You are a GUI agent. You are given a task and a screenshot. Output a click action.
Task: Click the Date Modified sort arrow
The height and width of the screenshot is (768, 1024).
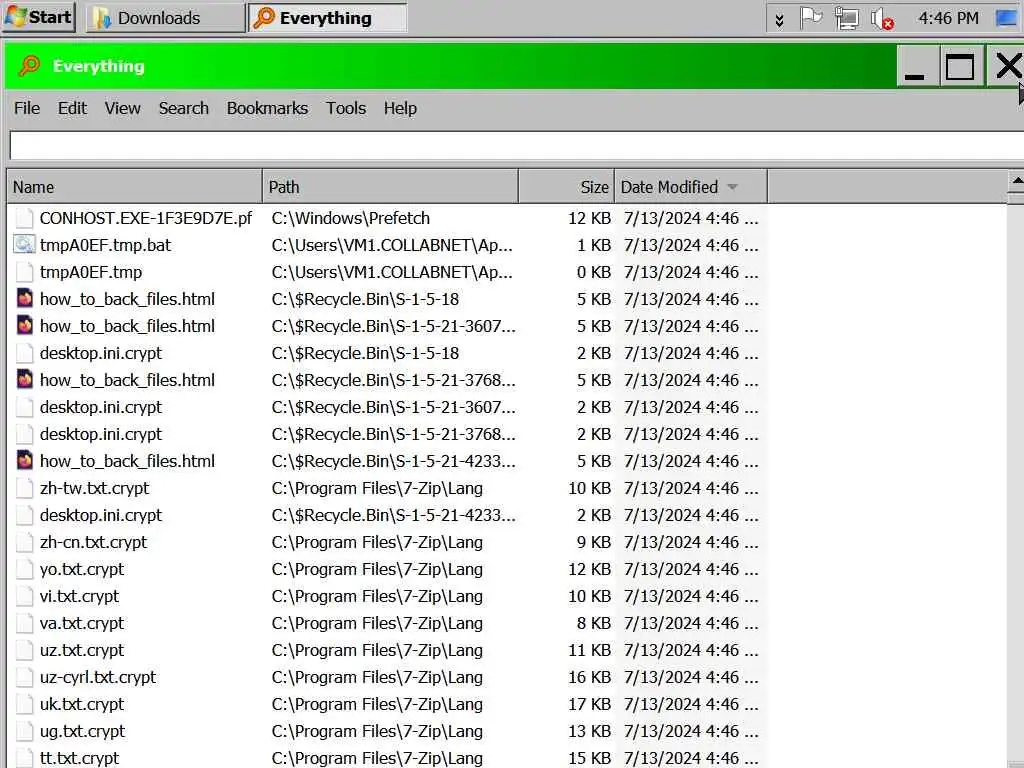click(x=733, y=187)
